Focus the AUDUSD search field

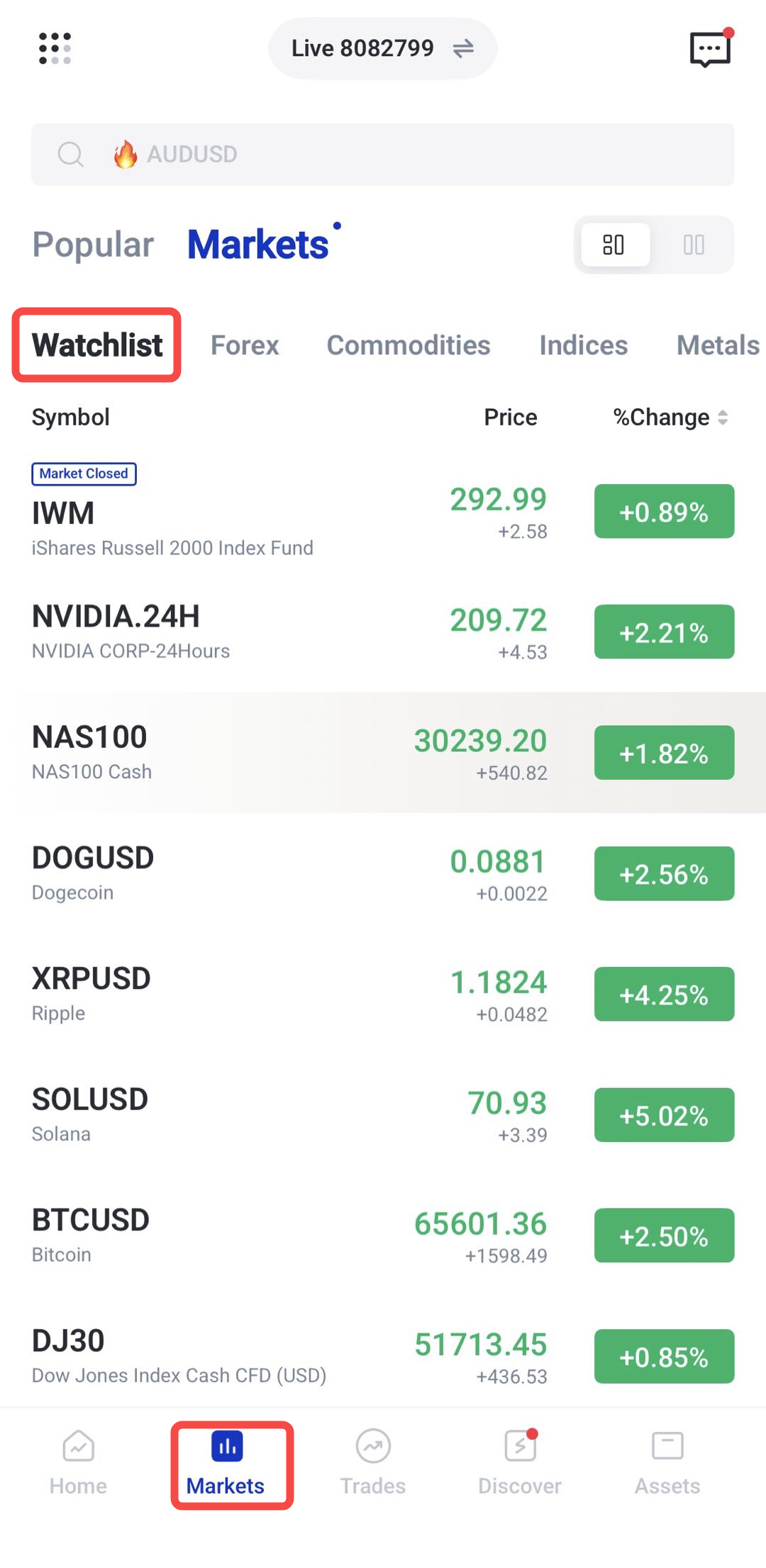(383, 155)
